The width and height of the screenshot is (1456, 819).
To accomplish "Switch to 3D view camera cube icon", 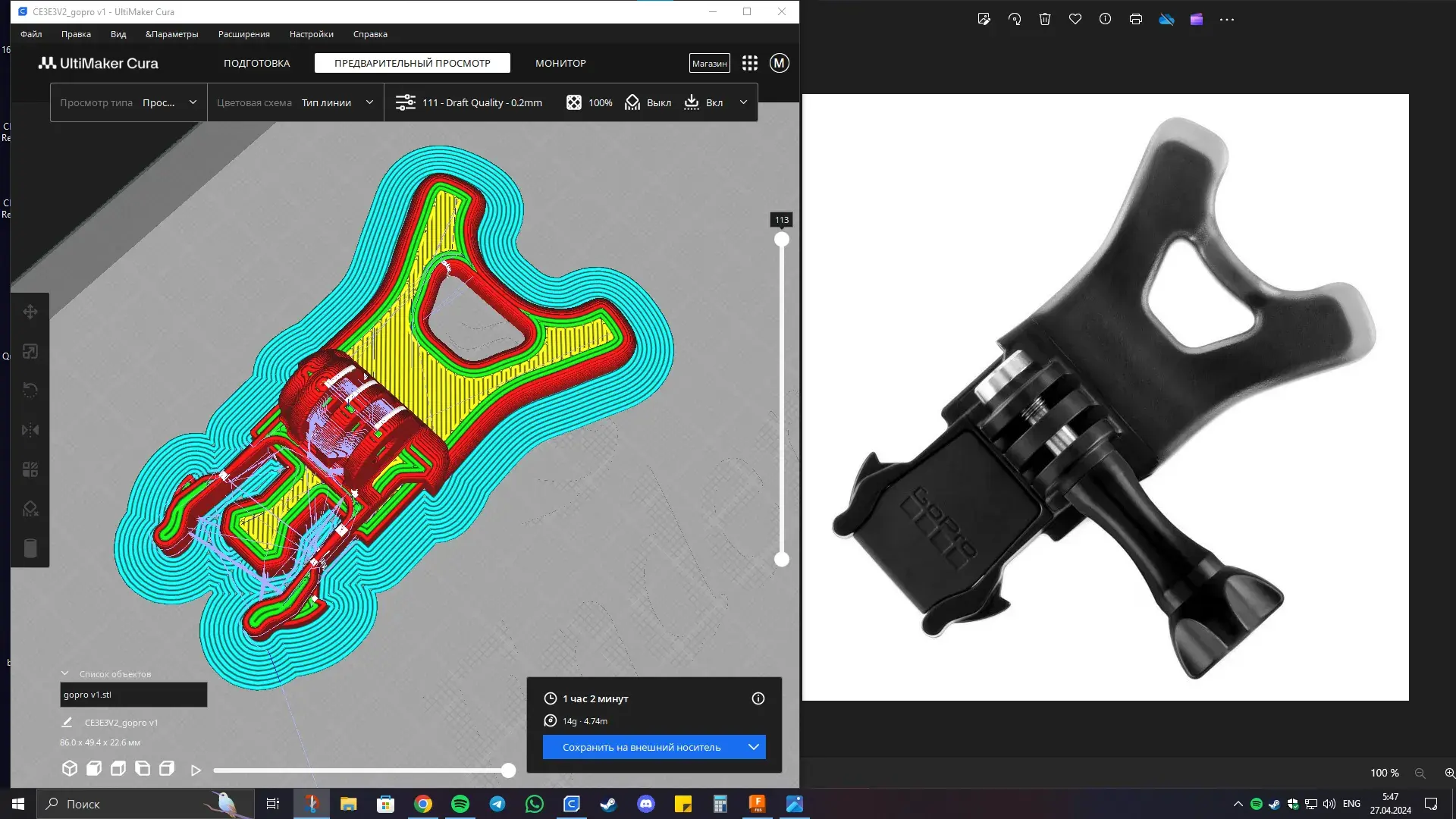I will coord(70,768).
